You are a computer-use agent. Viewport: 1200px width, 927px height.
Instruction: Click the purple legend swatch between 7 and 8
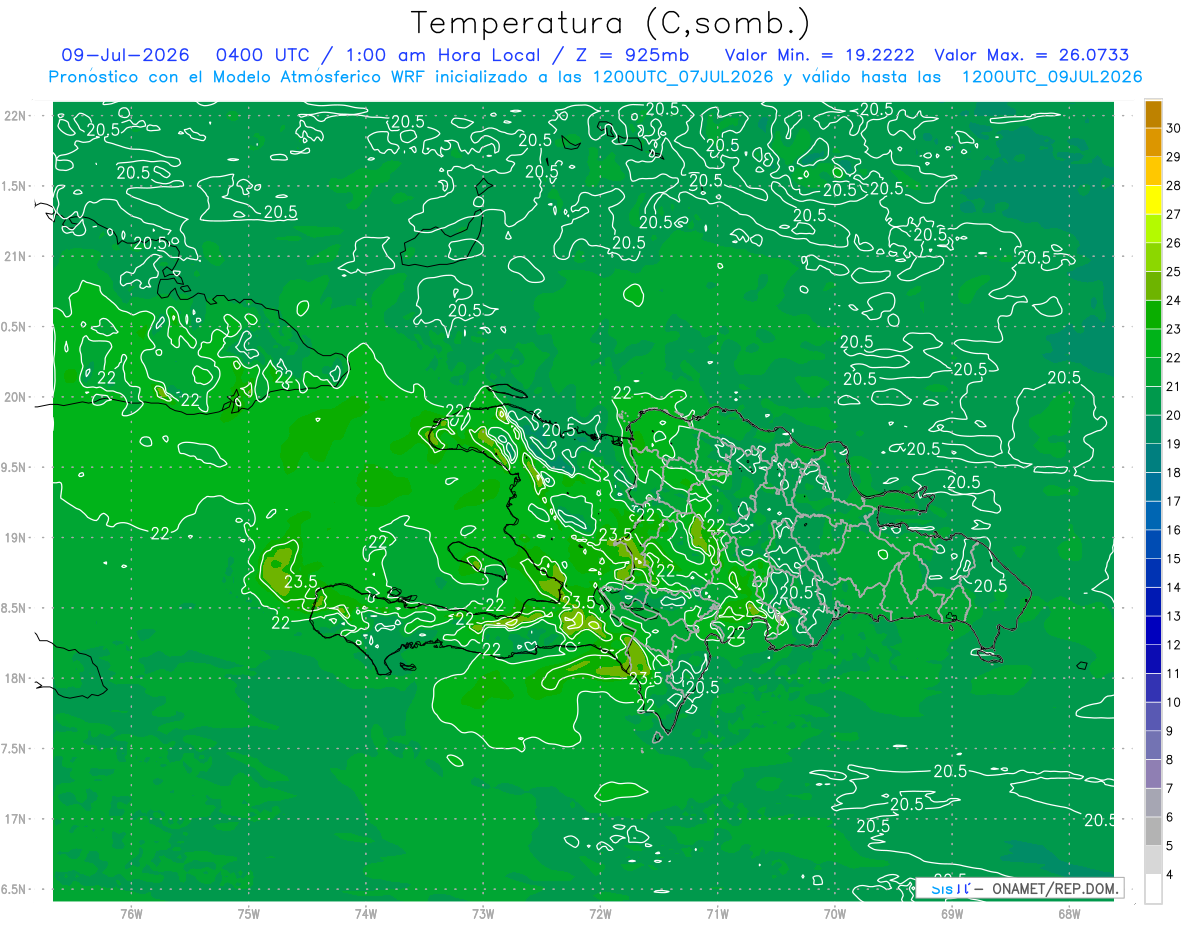click(x=1153, y=775)
